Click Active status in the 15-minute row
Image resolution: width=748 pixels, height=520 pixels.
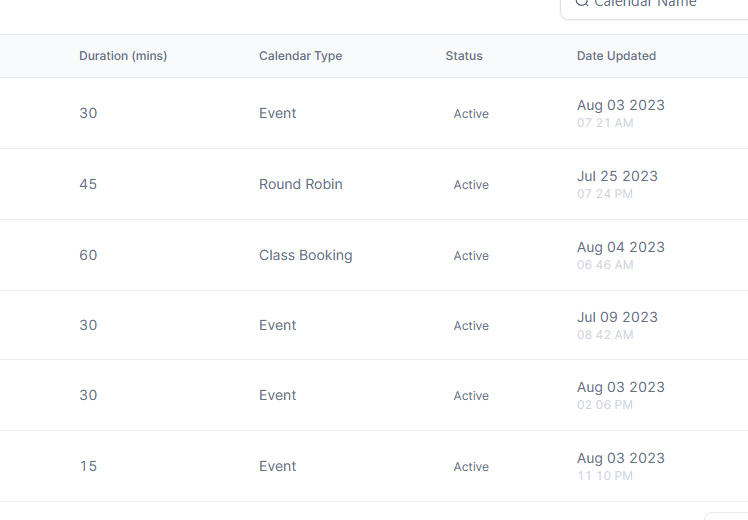pos(471,467)
